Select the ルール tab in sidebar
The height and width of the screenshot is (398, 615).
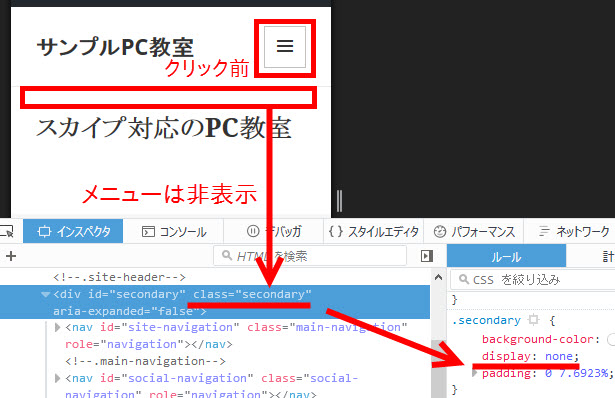click(x=506, y=256)
